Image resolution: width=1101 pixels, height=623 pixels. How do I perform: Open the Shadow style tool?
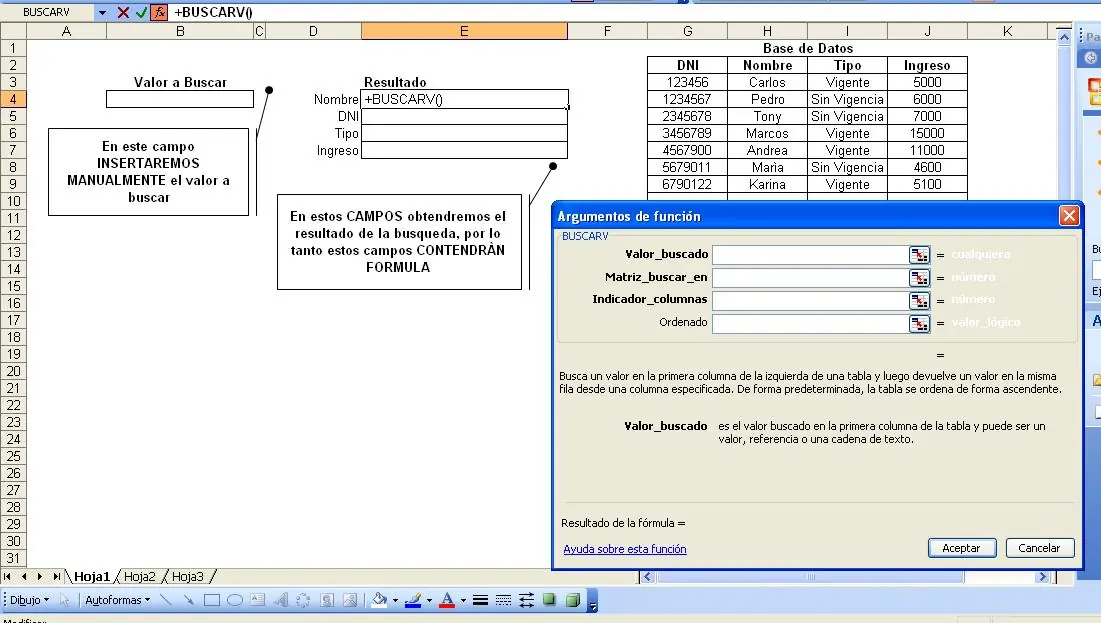(549, 600)
